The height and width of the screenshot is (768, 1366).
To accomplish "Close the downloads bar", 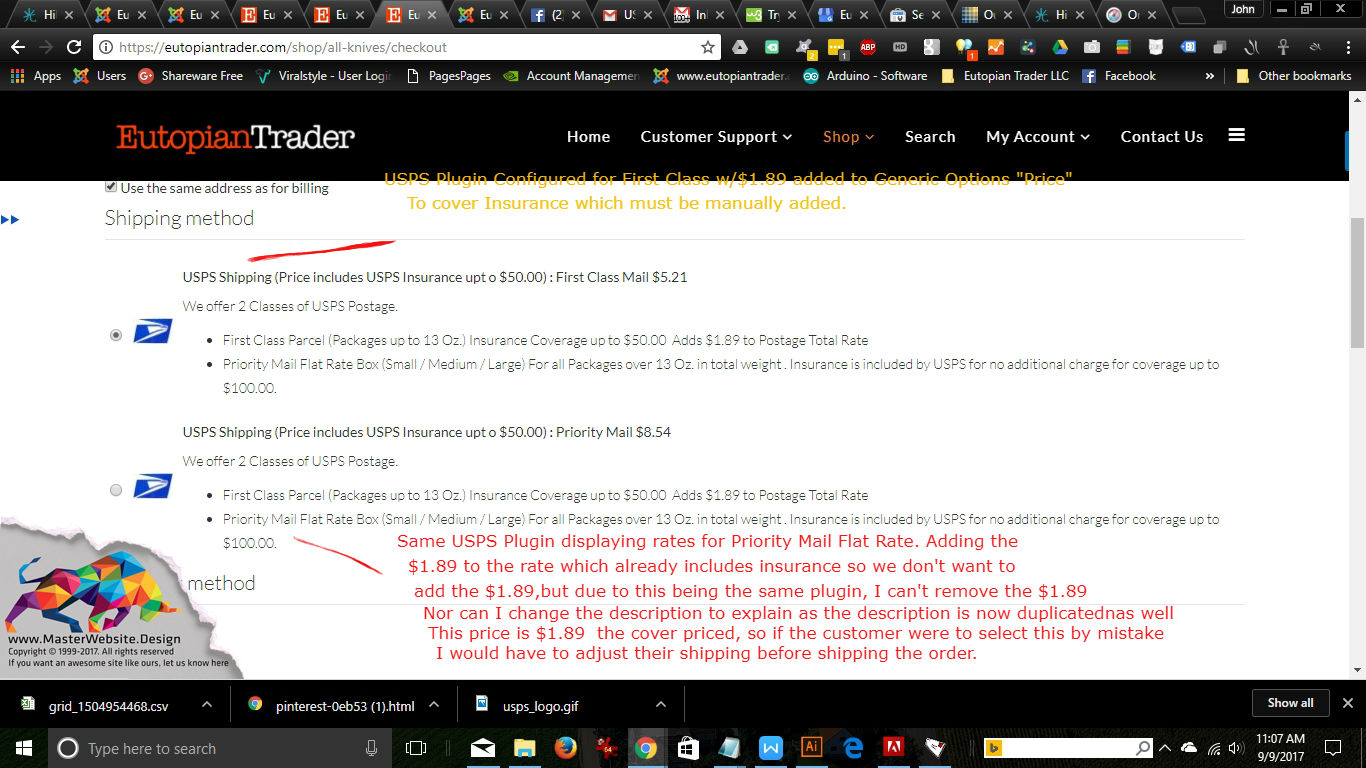I will (x=1347, y=703).
